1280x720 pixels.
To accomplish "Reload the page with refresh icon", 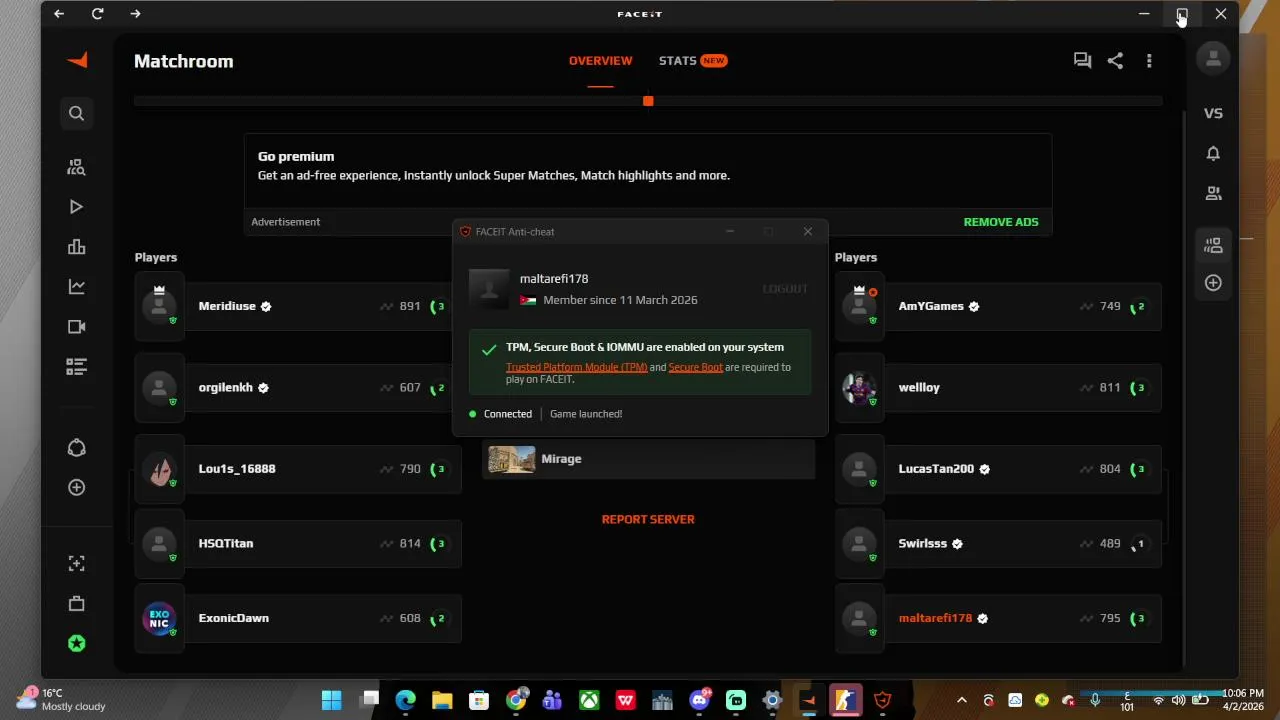I will tap(97, 14).
